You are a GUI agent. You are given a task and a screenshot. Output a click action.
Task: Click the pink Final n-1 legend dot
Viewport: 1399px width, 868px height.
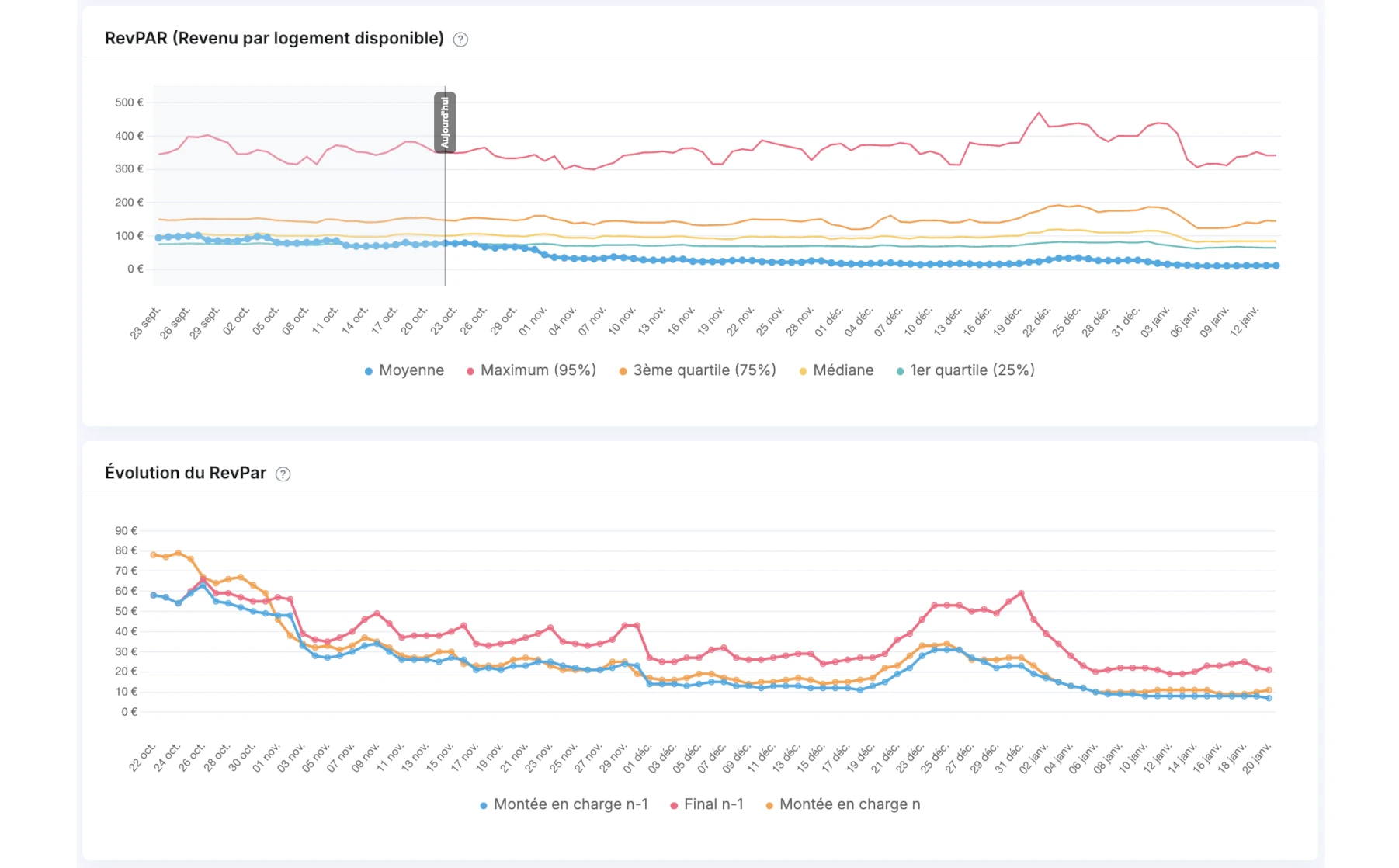674,806
